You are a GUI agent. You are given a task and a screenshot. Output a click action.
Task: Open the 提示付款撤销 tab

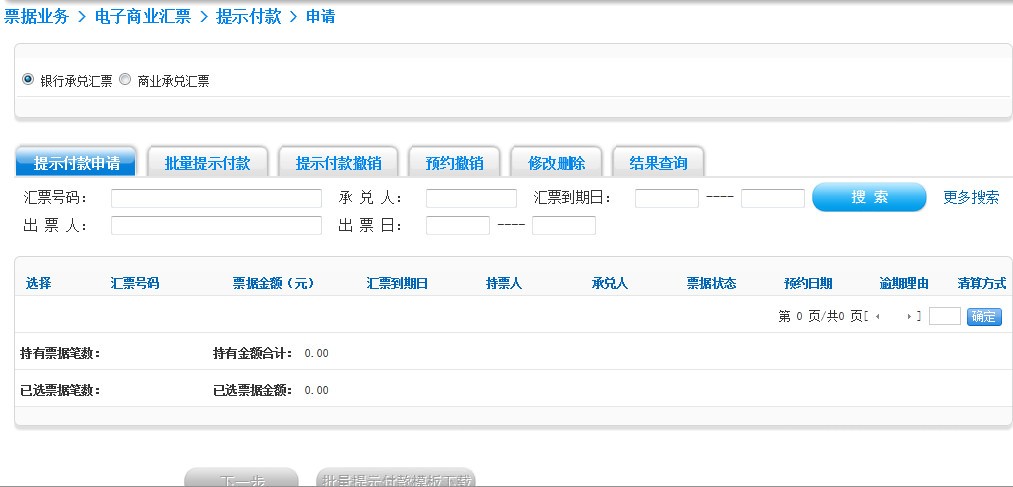[338, 163]
